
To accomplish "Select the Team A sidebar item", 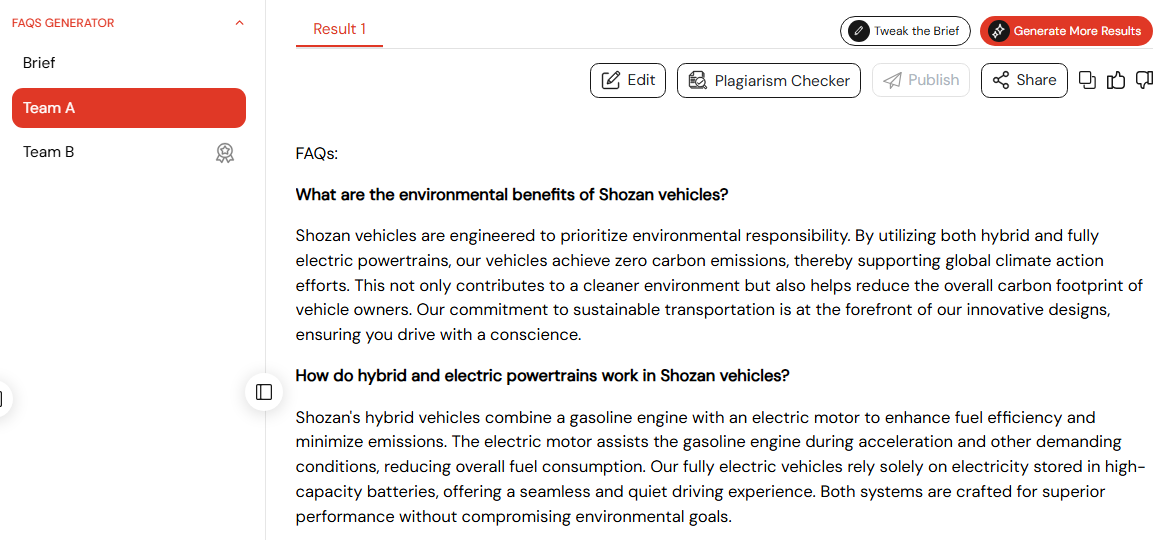I will (129, 108).
